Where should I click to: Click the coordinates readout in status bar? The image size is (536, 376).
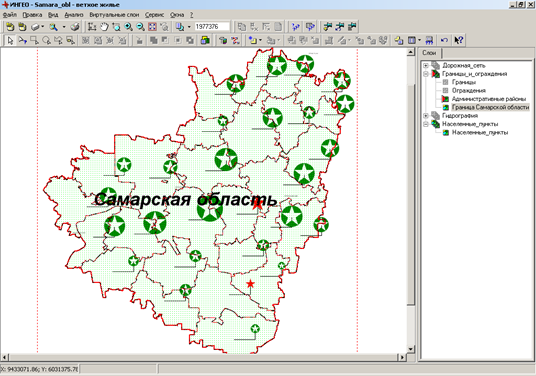(40, 369)
